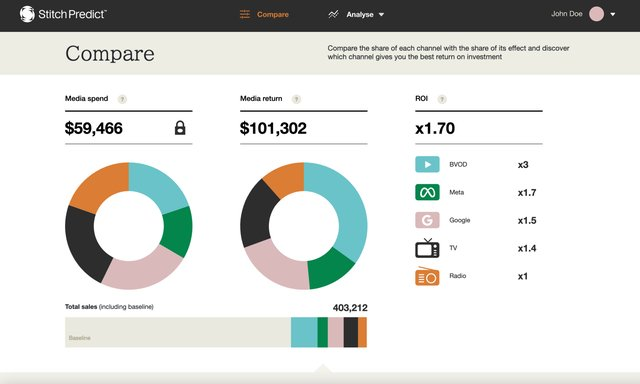The height and width of the screenshot is (384, 640).
Task: Click the Stitch Predict logo icon
Action: point(27,14)
